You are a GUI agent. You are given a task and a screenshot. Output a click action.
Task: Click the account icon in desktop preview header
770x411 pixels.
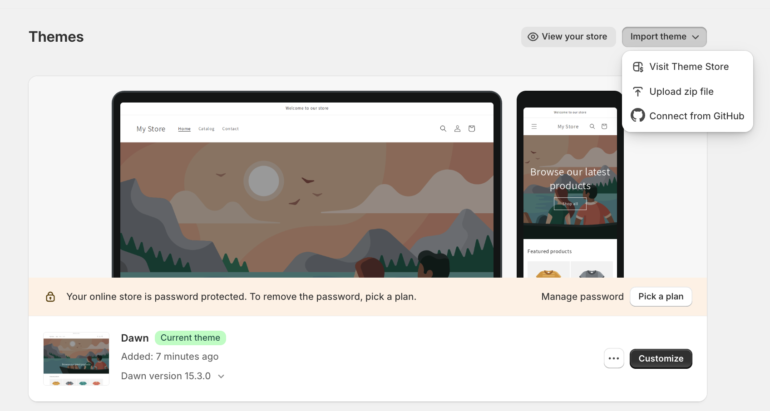pyautogui.click(x=457, y=129)
